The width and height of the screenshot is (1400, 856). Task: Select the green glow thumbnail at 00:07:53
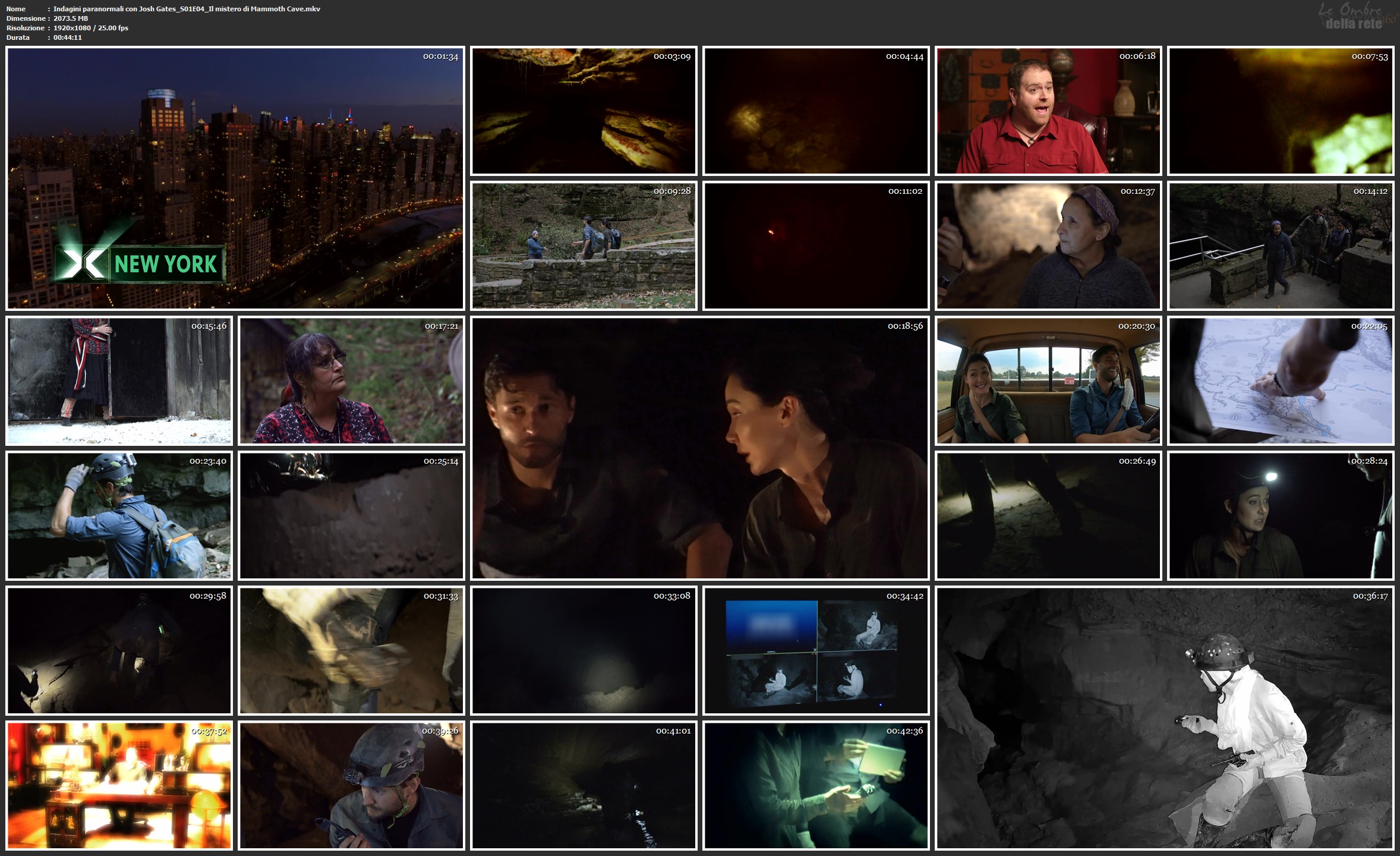[1281, 111]
